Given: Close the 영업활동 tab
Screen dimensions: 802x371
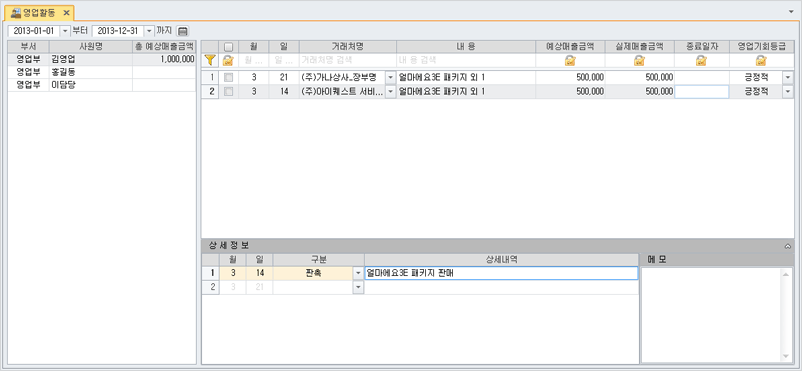Looking at the screenshot, I should (x=66, y=13).
